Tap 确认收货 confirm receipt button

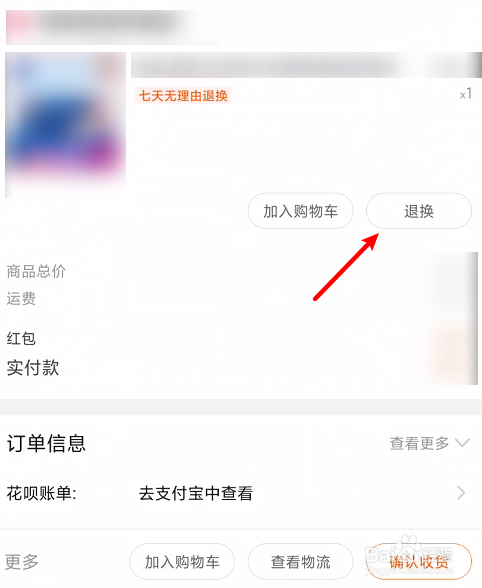pyautogui.click(x=419, y=561)
